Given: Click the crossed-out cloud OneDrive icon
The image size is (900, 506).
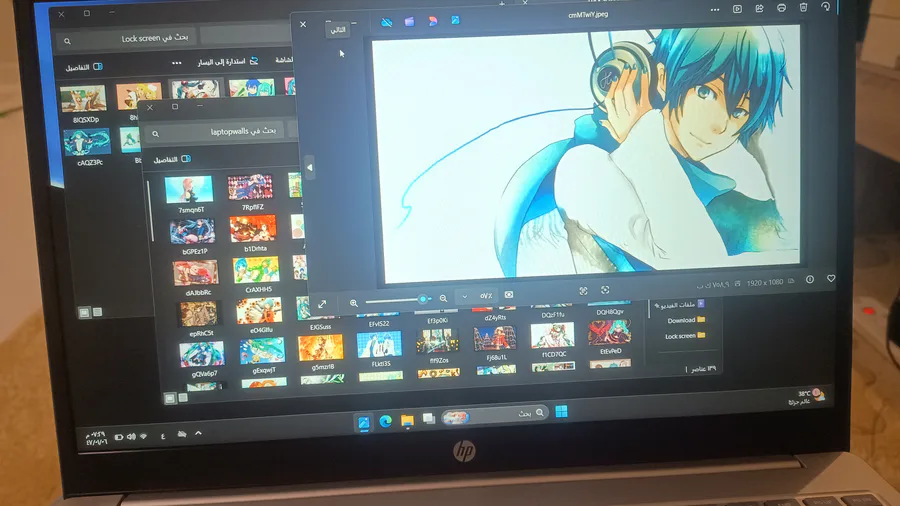Looking at the screenshot, I should [x=387, y=22].
